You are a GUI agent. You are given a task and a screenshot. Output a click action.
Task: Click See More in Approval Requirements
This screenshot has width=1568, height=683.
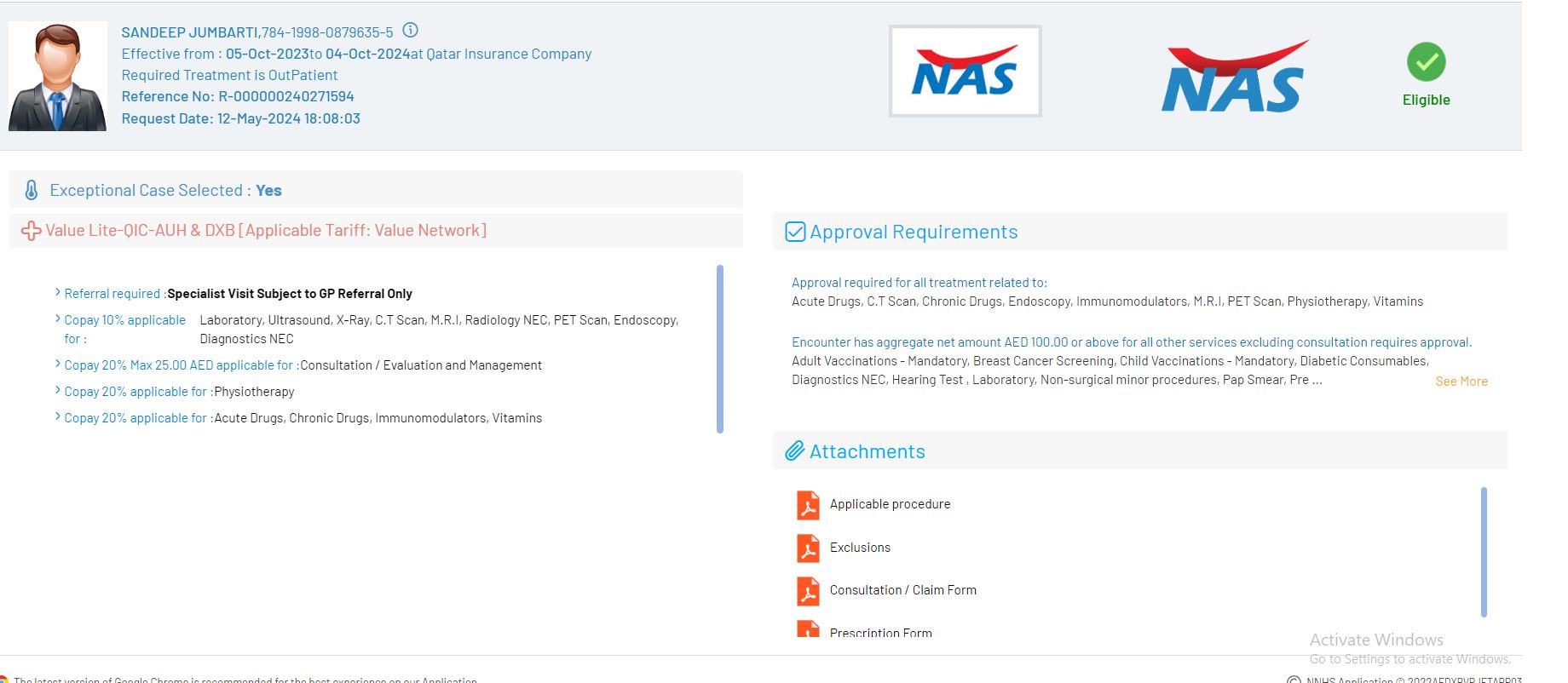coord(1461,382)
